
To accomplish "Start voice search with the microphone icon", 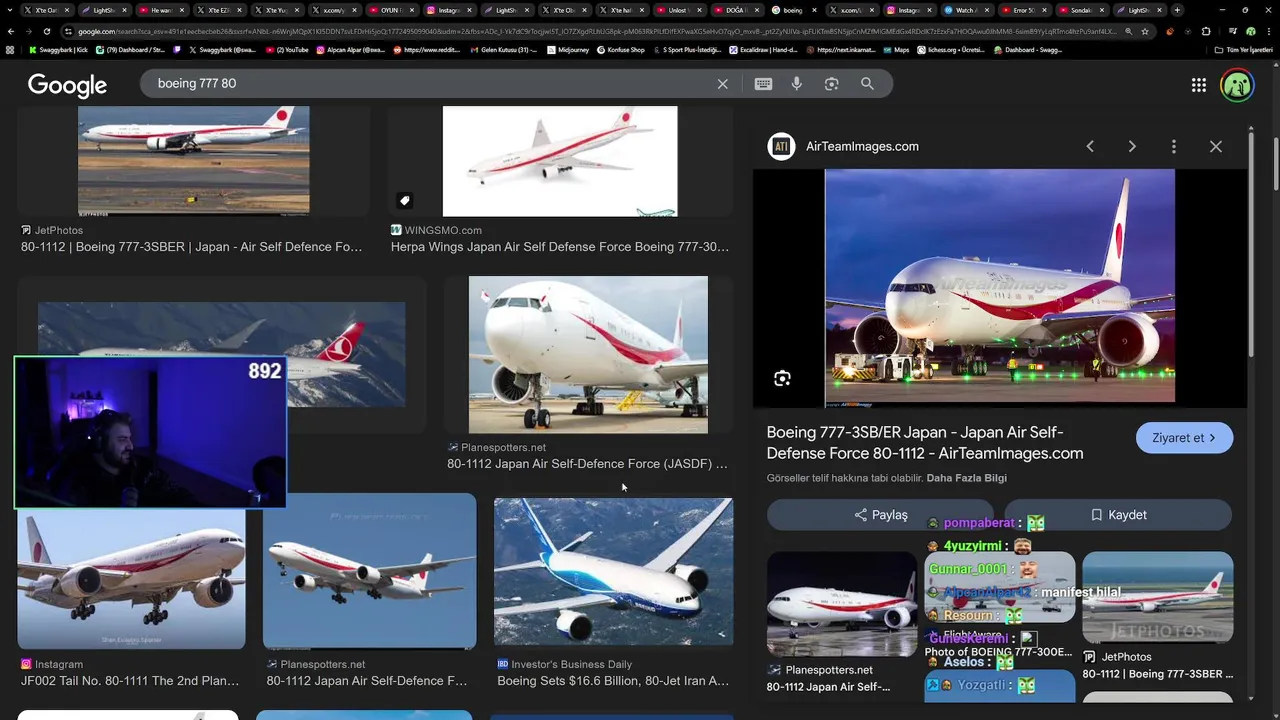I will click(x=797, y=84).
